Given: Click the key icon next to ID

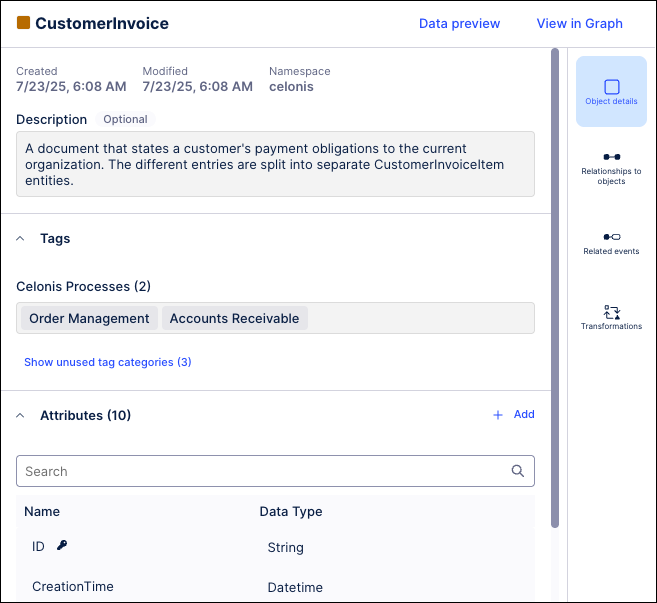Looking at the screenshot, I should [62, 546].
